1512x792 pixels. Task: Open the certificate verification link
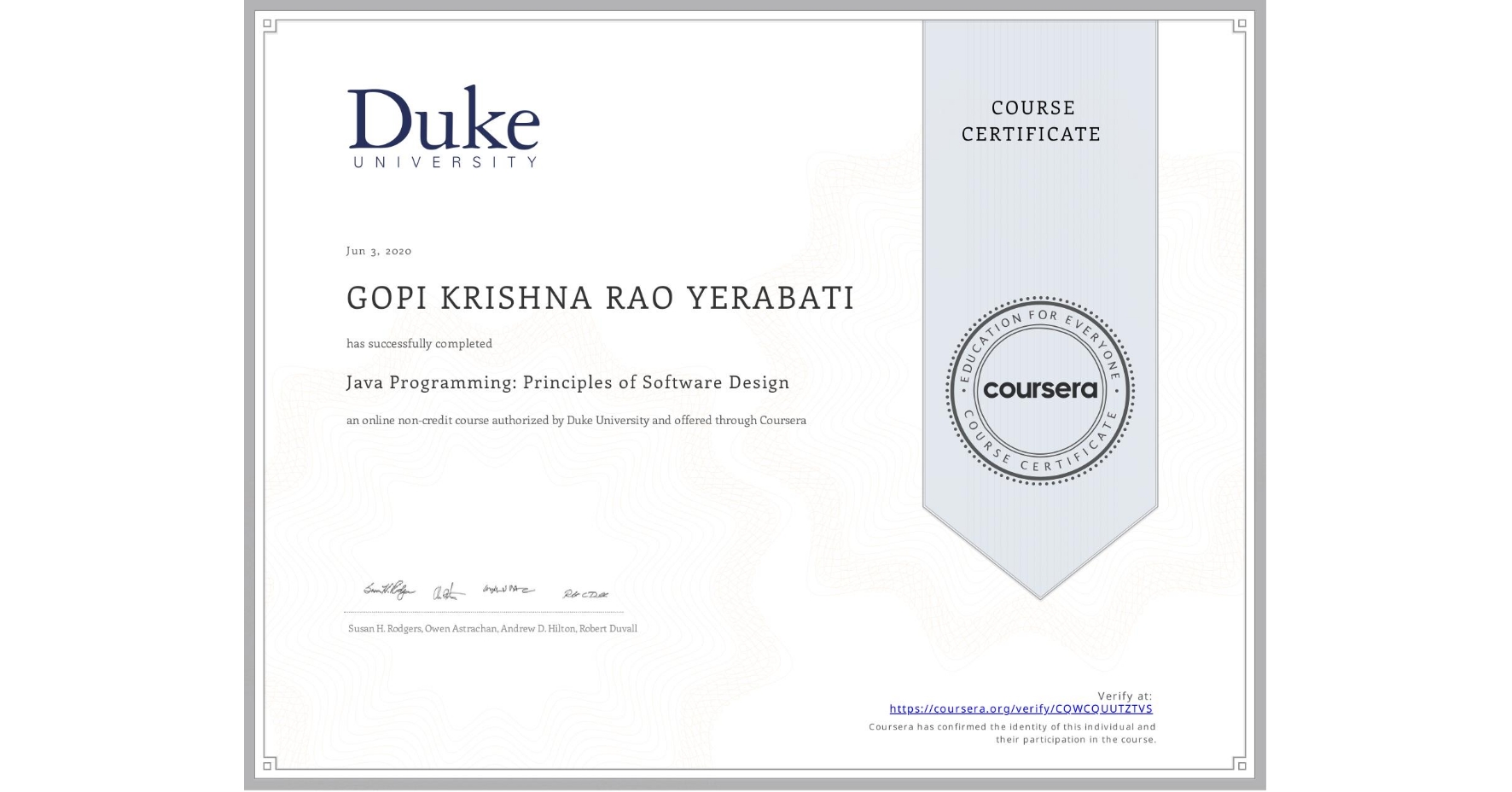pyautogui.click(x=1021, y=708)
